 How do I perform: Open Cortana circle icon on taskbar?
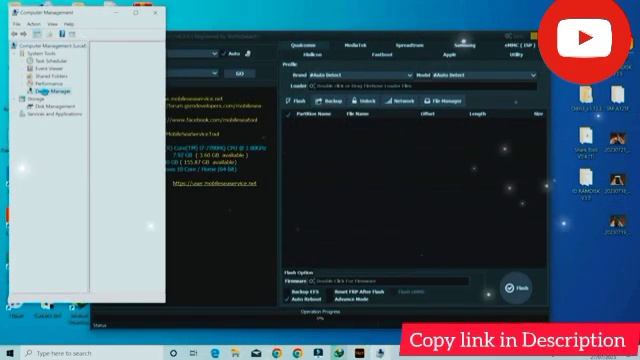173,353
